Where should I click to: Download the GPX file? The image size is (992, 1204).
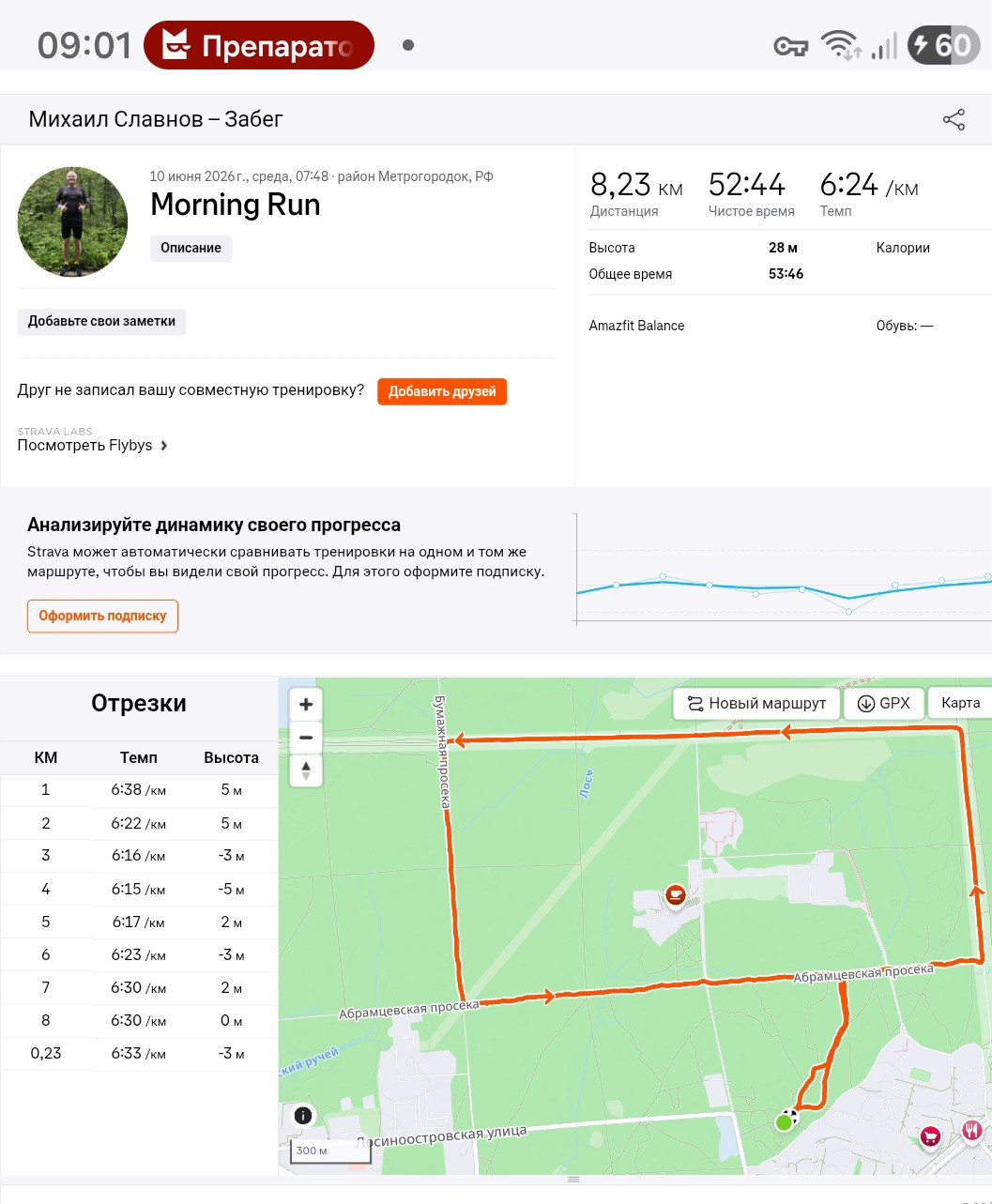click(x=883, y=704)
